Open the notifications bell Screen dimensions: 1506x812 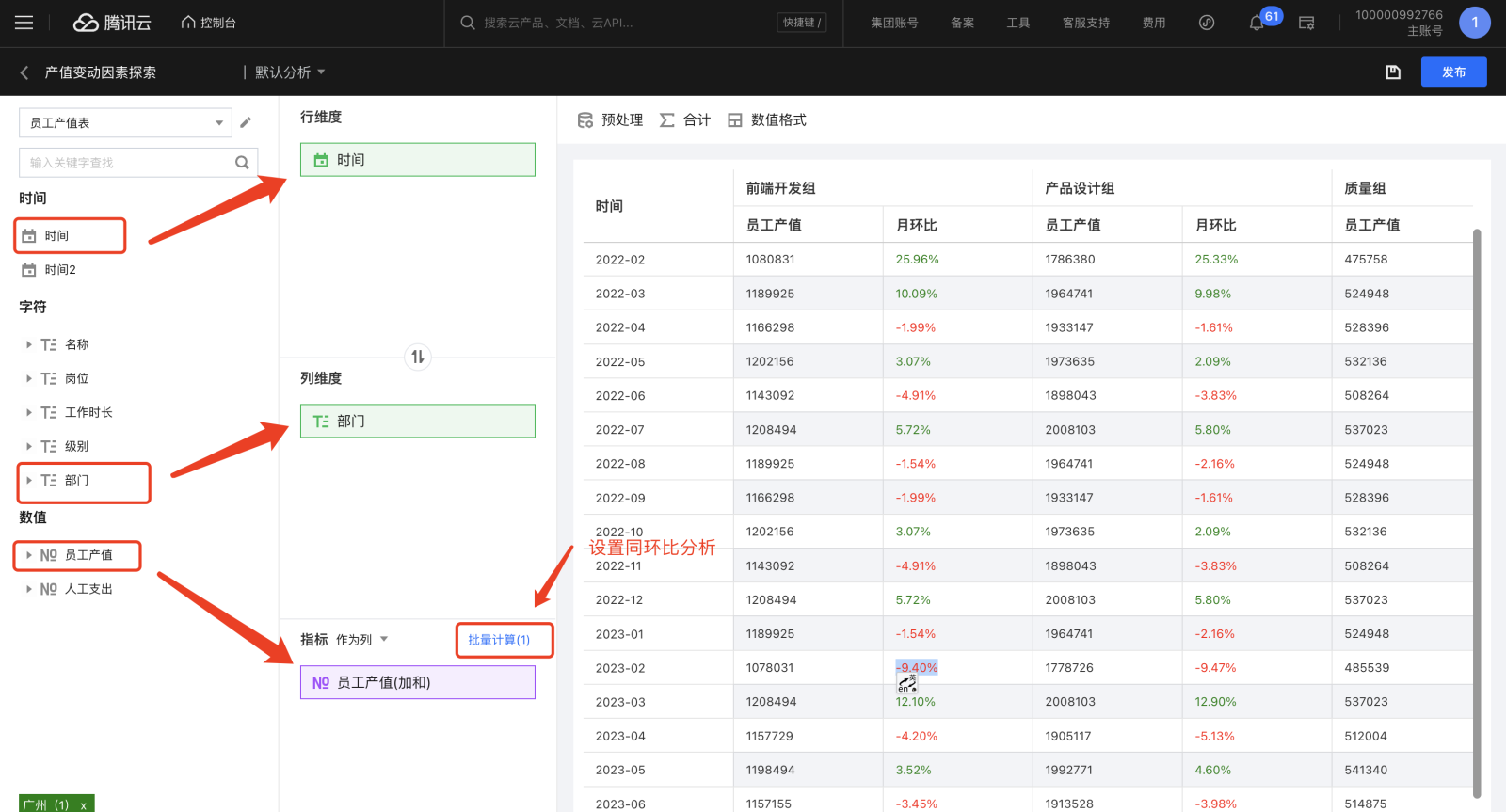[x=1257, y=24]
